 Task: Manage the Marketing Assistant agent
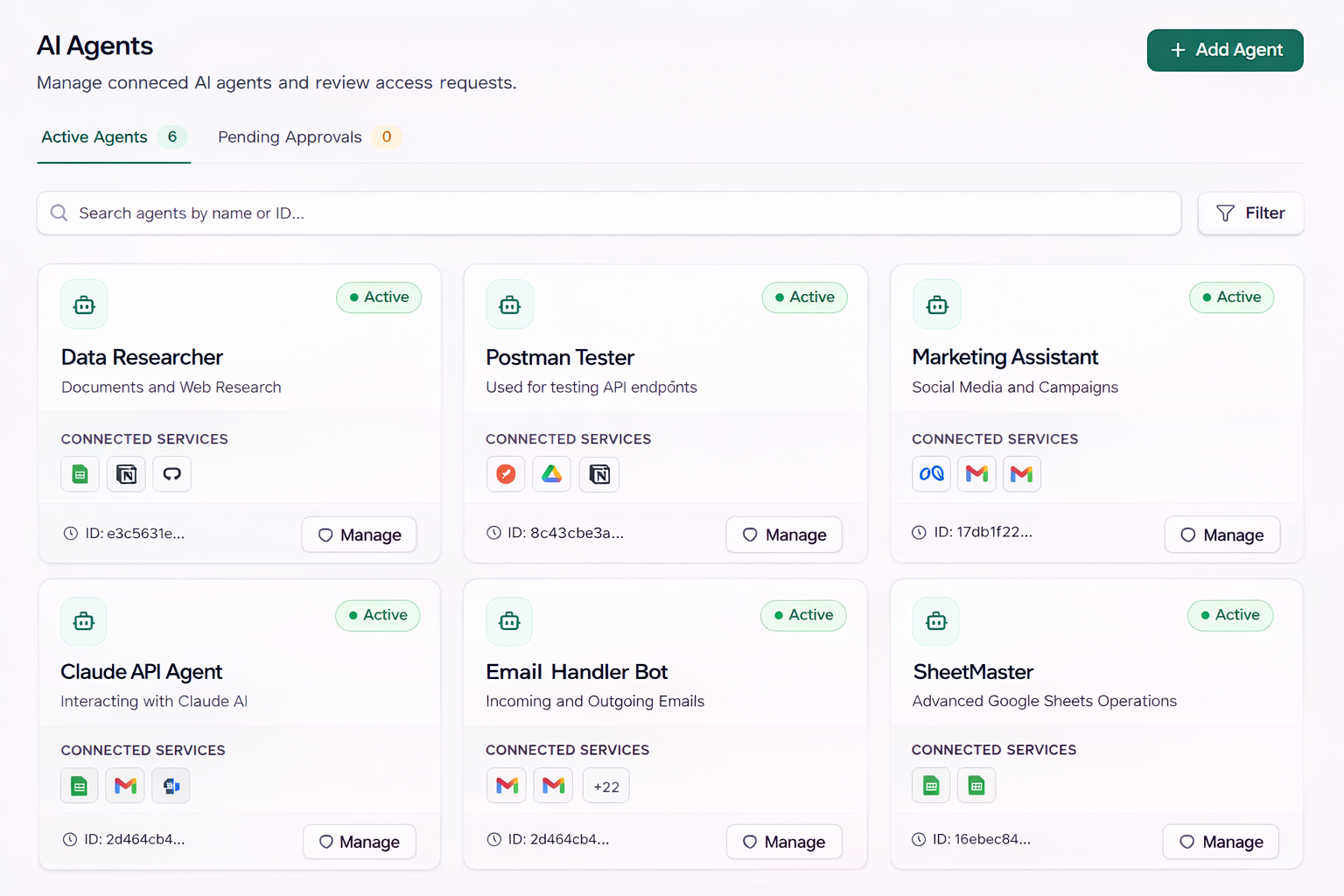click(1221, 535)
